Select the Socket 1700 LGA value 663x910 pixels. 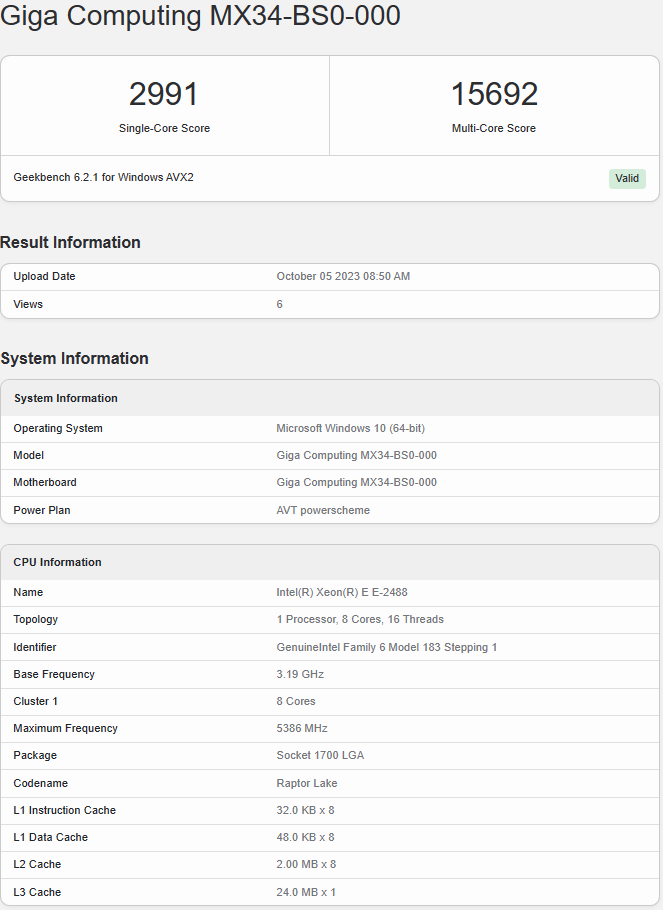[x=320, y=755]
